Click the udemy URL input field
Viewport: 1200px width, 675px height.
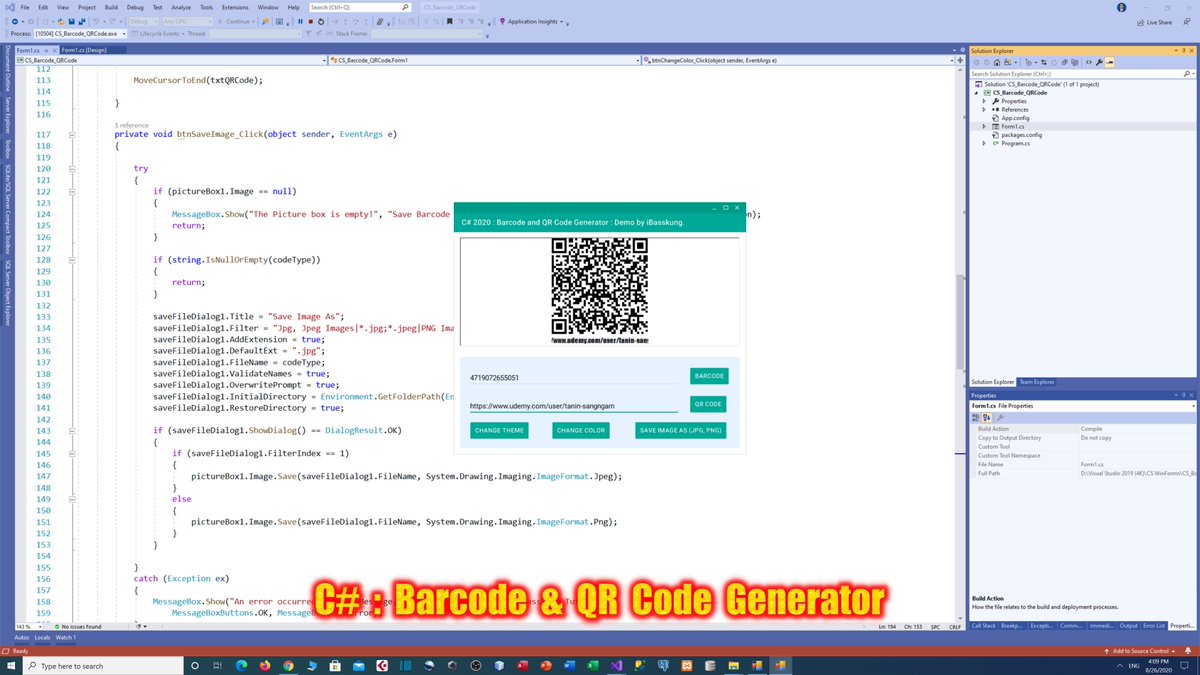coord(573,405)
